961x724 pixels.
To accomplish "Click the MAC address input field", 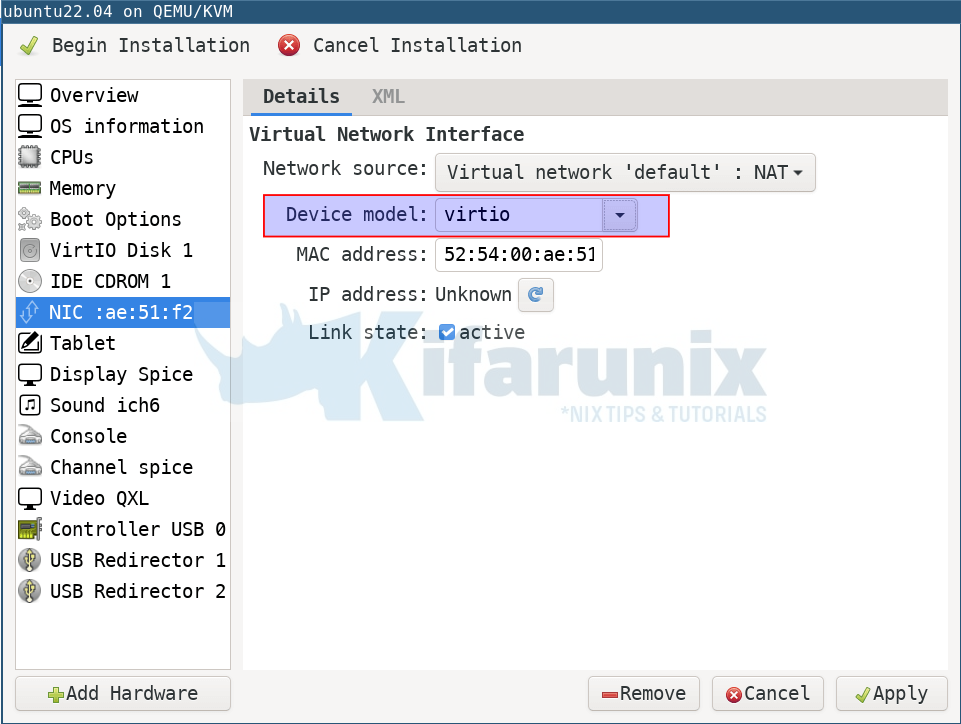I will [x=518, y=254].
